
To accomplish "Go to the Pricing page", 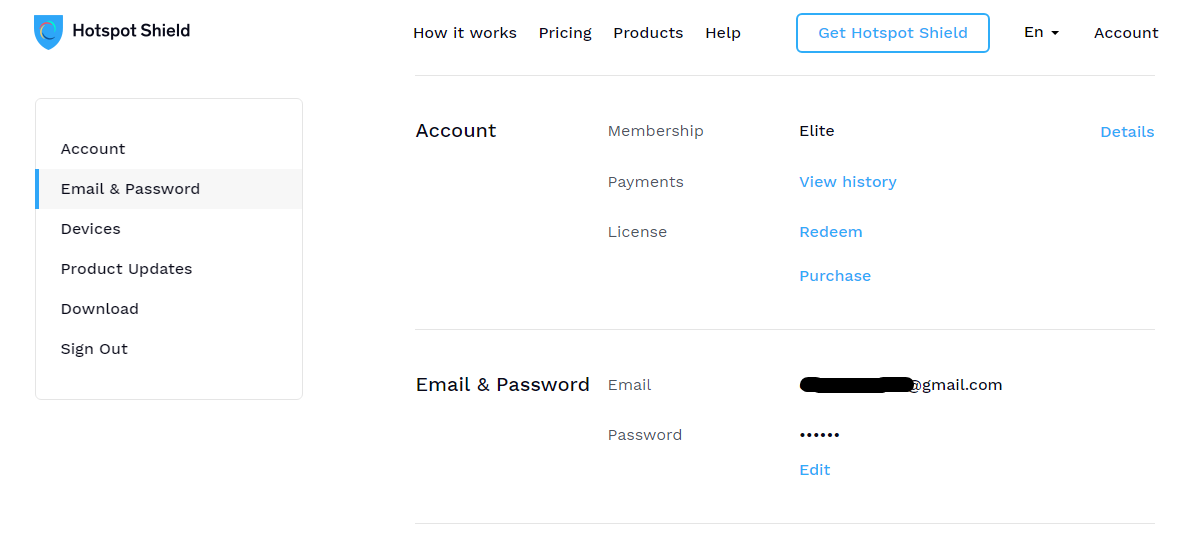I will pos(565,33).
